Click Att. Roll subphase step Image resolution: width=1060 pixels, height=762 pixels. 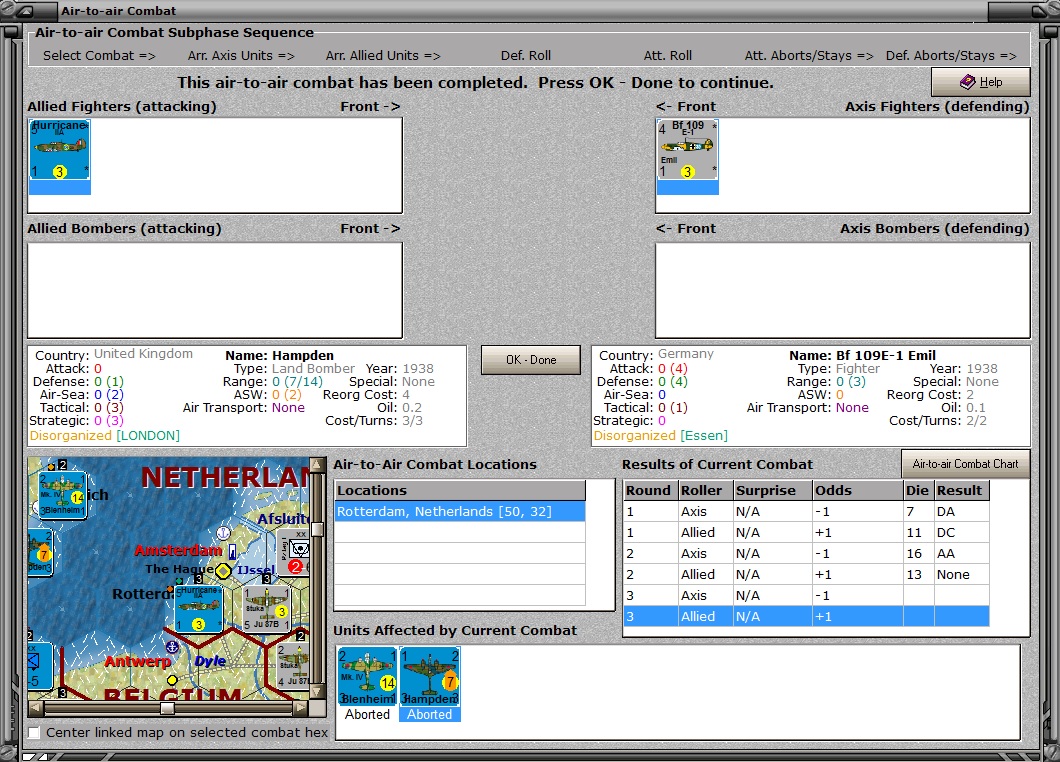[x=668, y=55]
